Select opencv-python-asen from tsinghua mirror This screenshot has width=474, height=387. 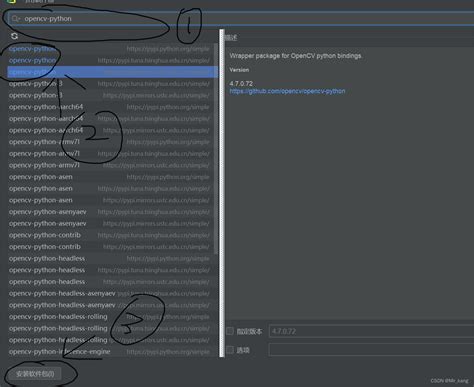[x=112, y=189]
